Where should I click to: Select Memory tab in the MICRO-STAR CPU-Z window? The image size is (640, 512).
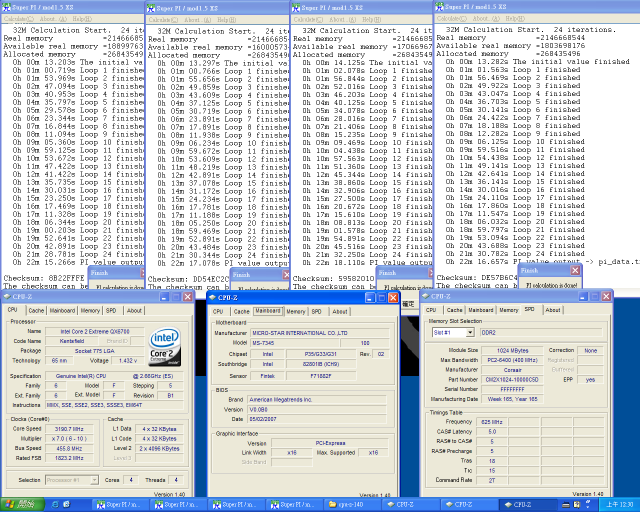point(296,311)
